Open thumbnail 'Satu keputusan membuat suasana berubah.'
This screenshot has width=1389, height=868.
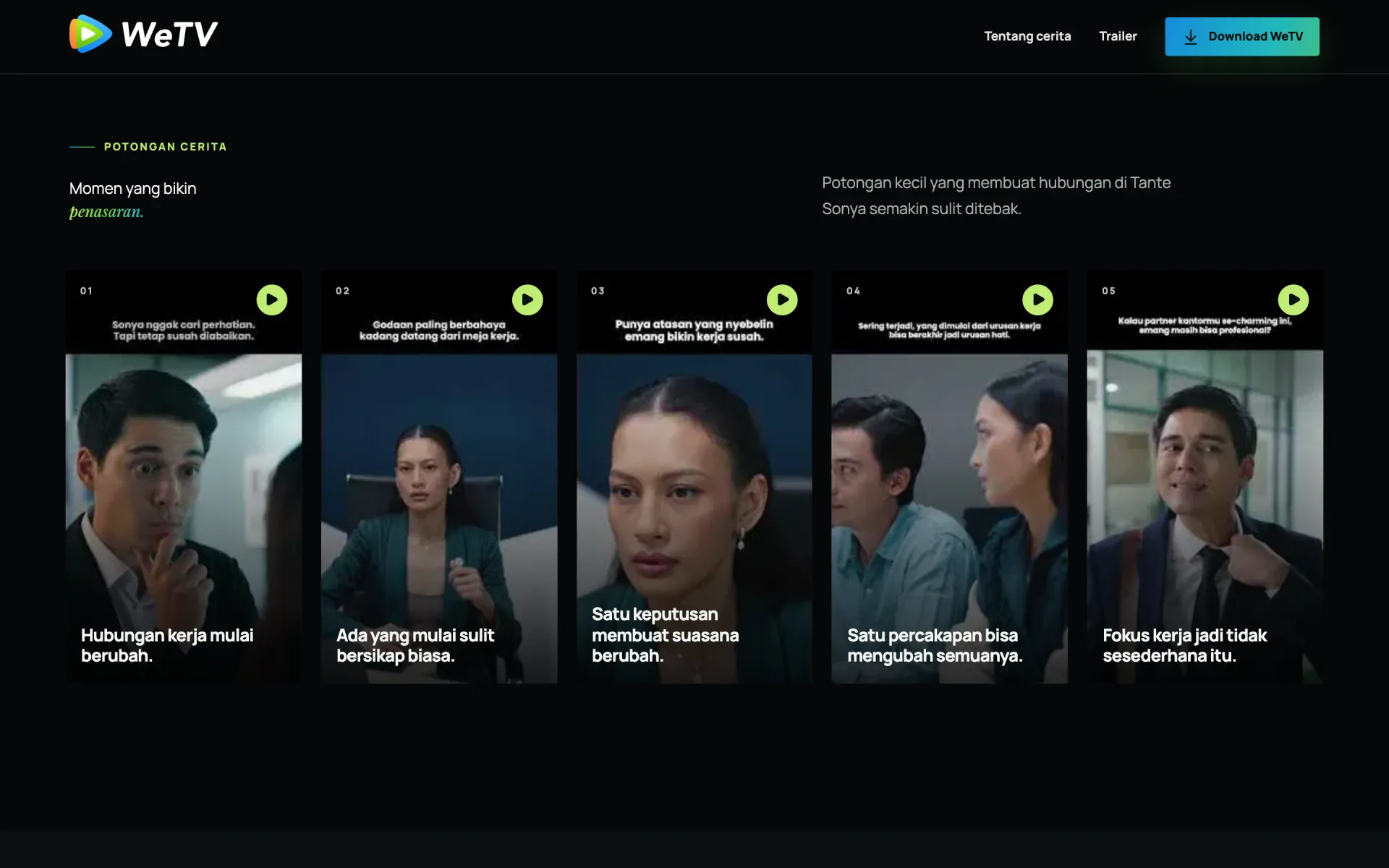(x=694, y=477)
